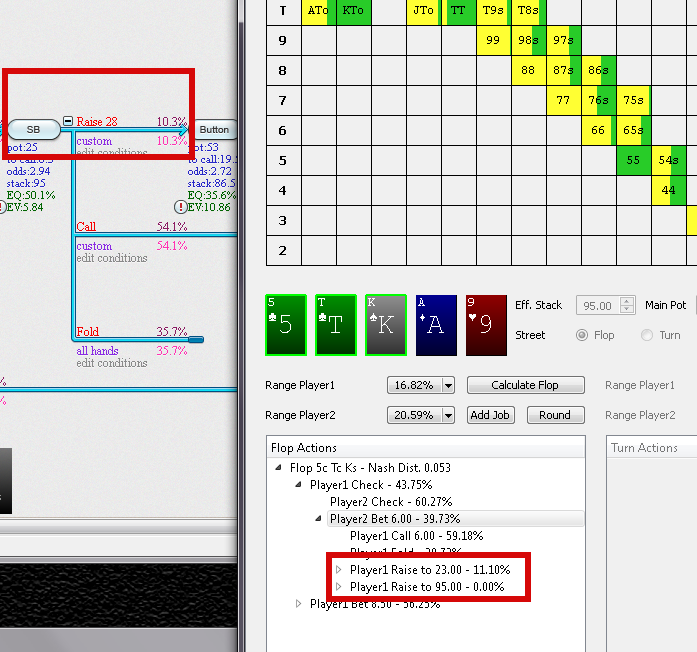Expand Player1 Raise to 23.00 node
Image resolution: width=697 pixels, height=652 pixels.
[338, 569]
